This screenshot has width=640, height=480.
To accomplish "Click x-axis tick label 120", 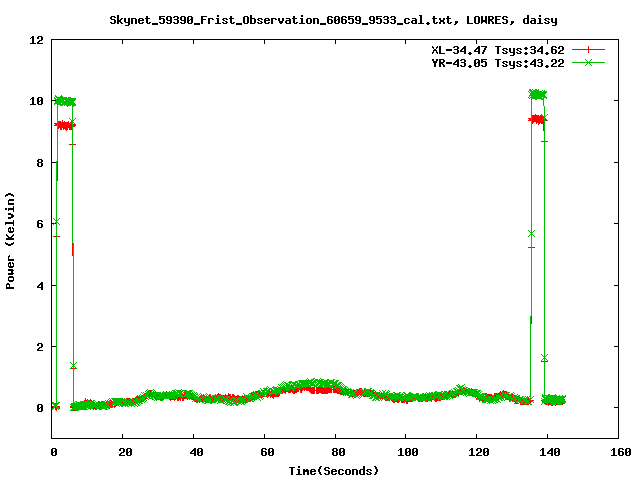I will pyautogui.click(x=479, y=452).
